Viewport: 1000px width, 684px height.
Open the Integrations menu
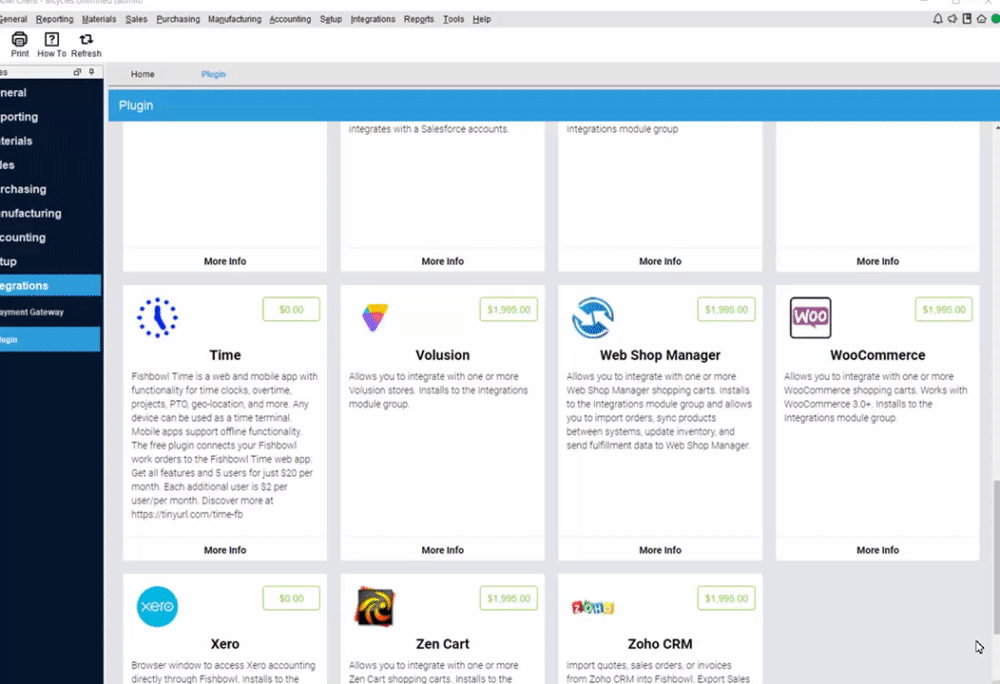tap(373, 19)
